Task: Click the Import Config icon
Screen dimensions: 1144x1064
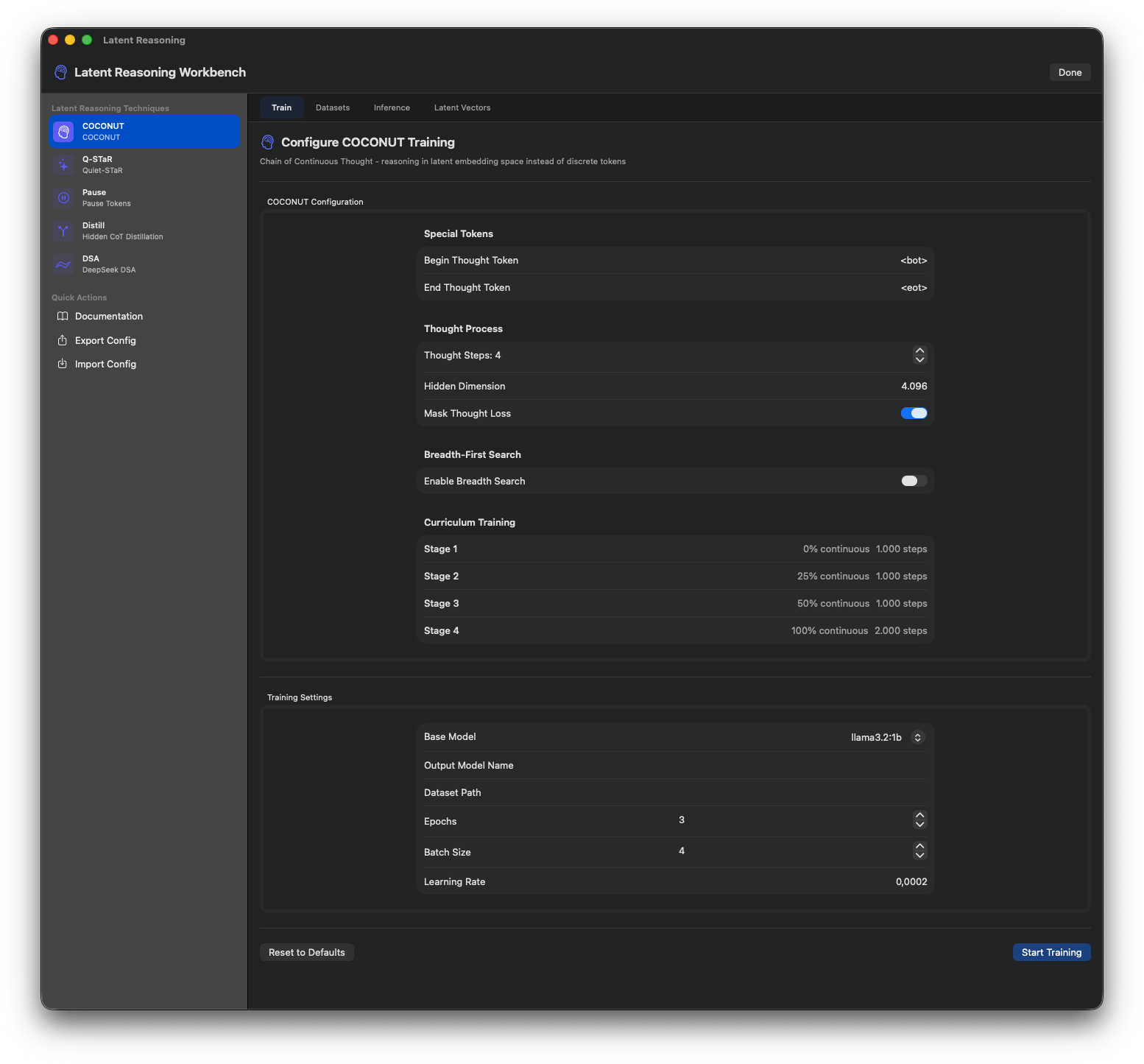Action: coord(63,364)
